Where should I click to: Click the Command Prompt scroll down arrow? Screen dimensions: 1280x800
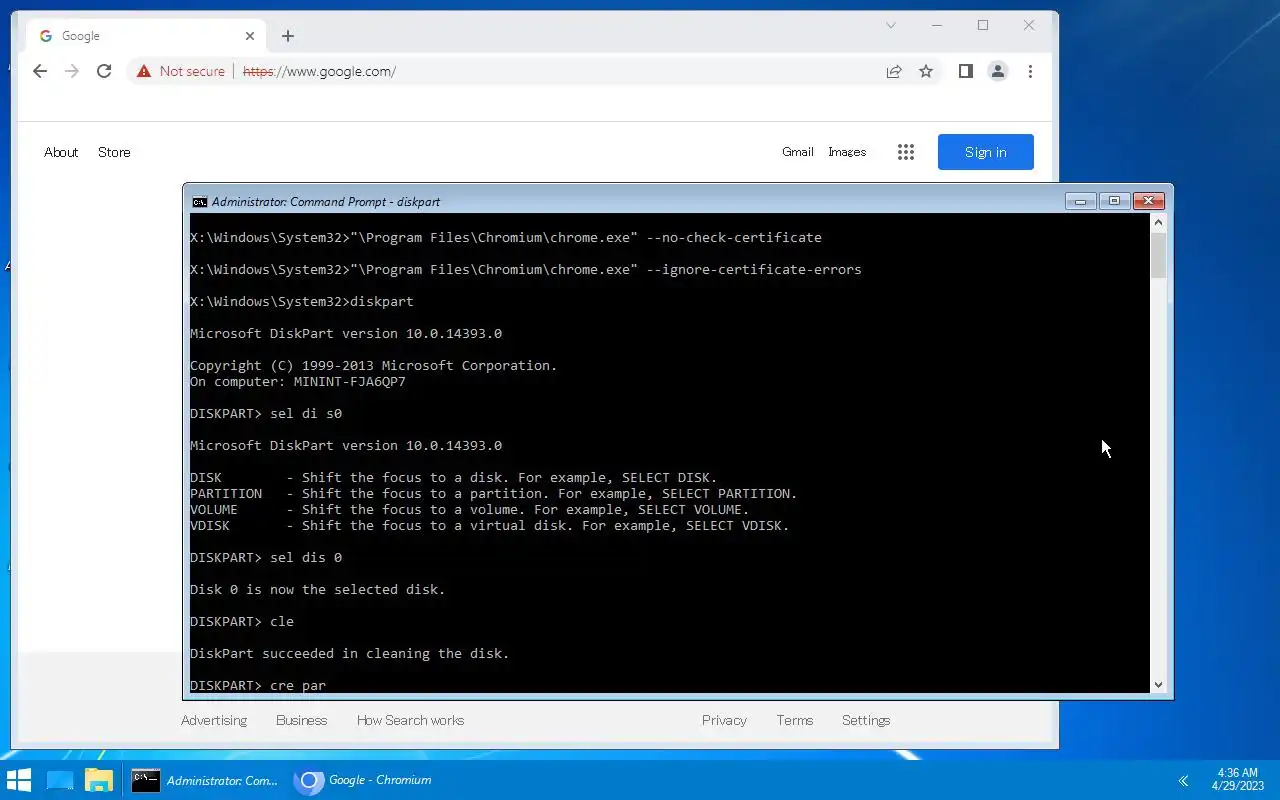coord(1159,685)
